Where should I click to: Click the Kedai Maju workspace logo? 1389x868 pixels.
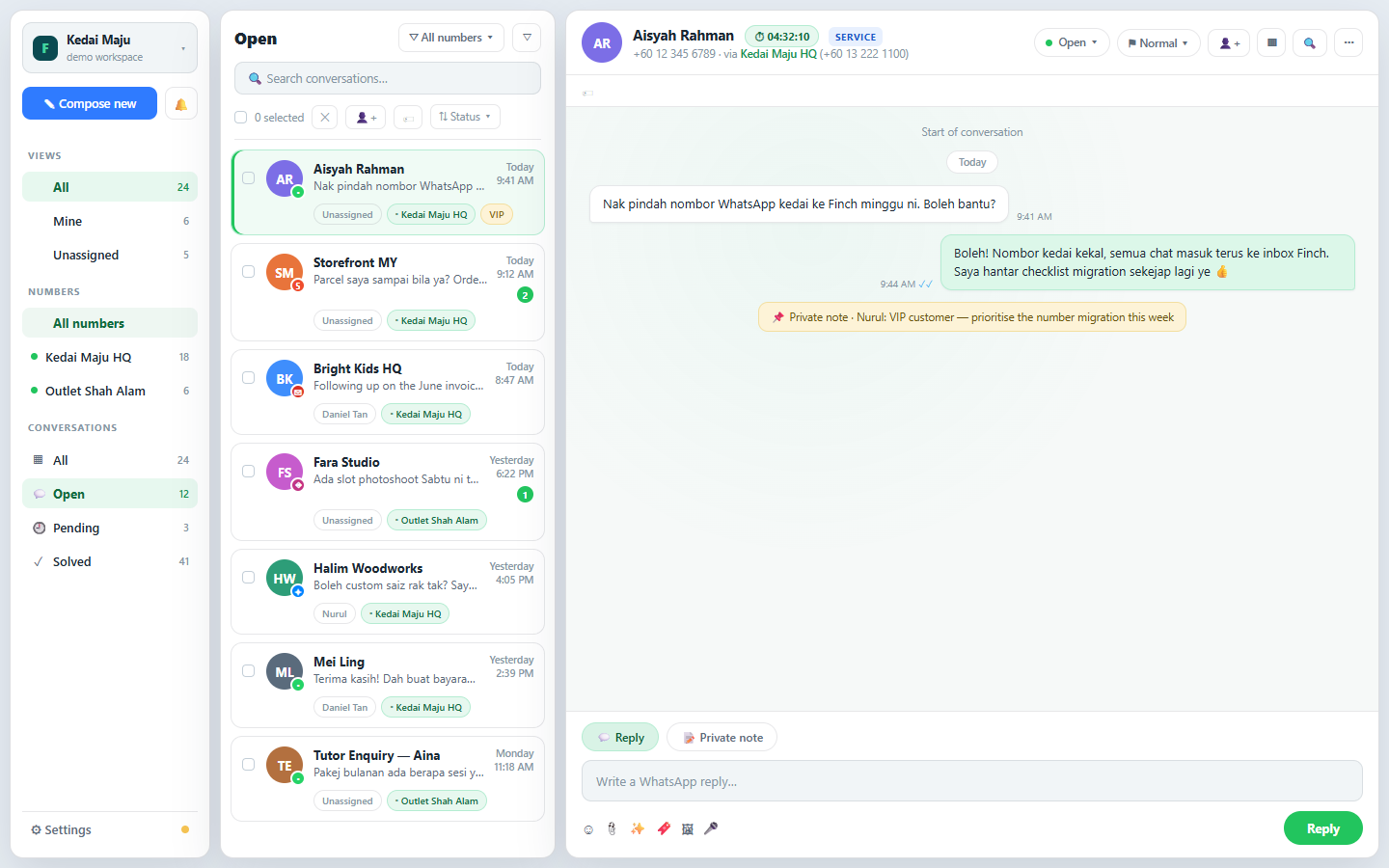45,48
